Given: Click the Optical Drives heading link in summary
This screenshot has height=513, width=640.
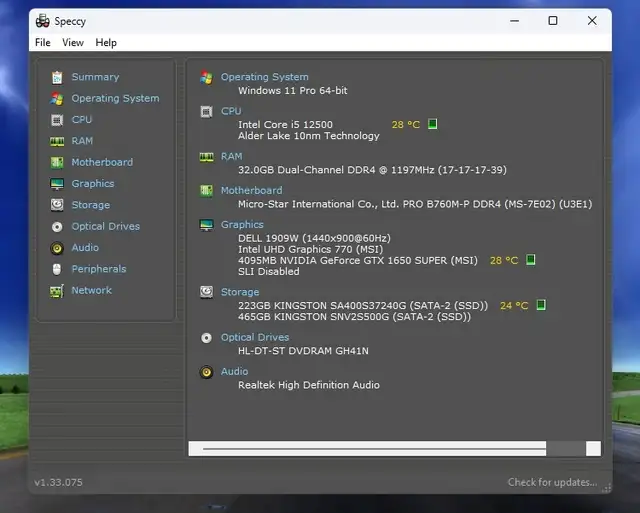Looking at the screenshot, I should click(x=255, y=338).
